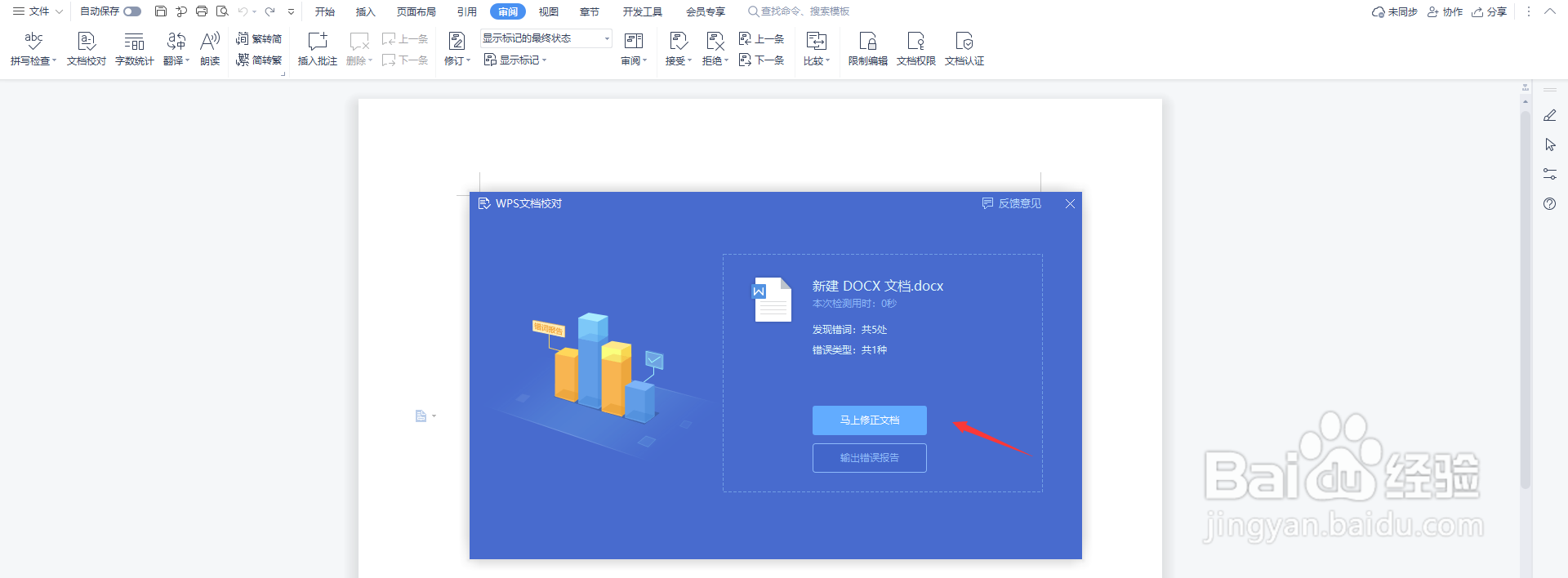Image resolution: width=1568 pixels, height=578 pixels.
Task: Click the redo arrow icon
Action: 269,11
